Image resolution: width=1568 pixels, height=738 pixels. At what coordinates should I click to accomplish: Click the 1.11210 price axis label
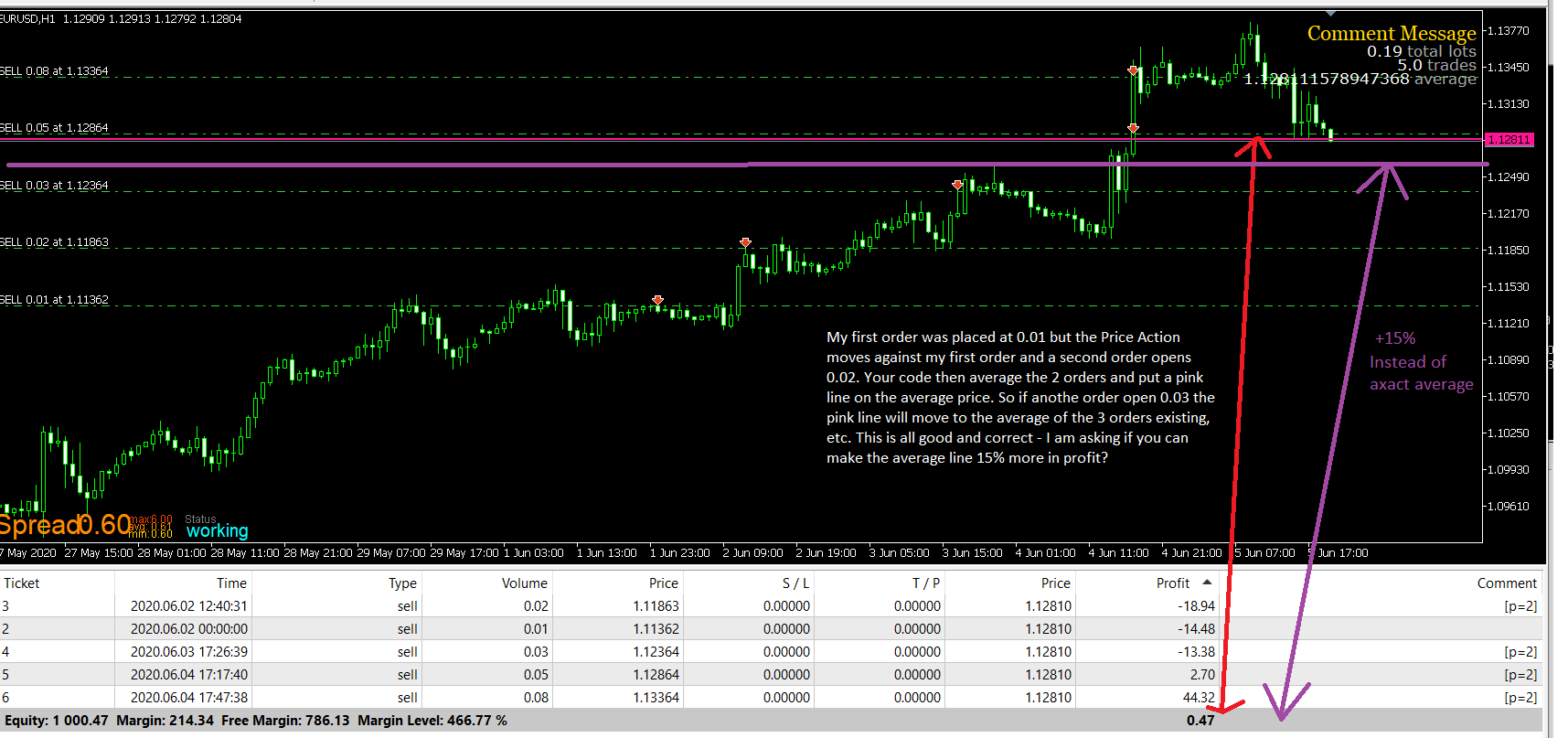[1508, 324]
